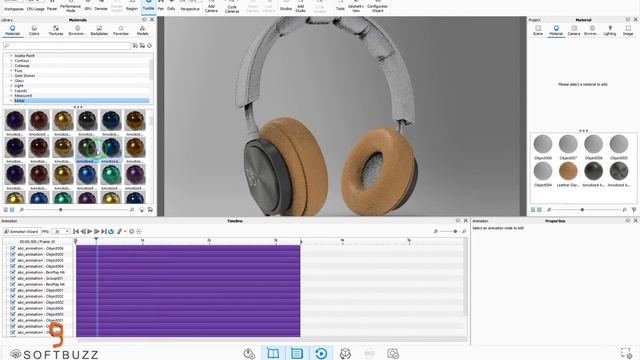The image size is (640, 360).
Task: Open Scene tab in Project panel
Action: coord(538,31)
